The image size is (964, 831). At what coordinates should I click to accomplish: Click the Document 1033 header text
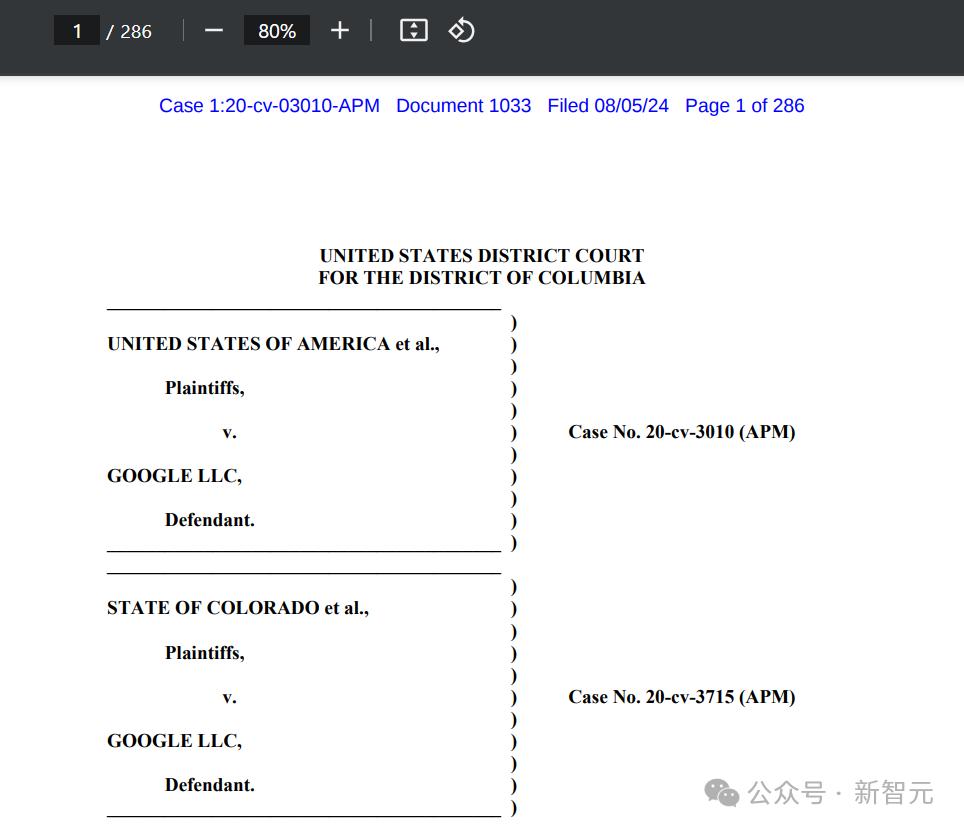pos(464,106)
